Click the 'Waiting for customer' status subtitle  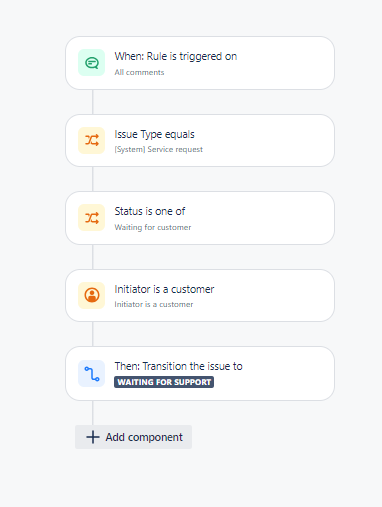click(153, 227)
